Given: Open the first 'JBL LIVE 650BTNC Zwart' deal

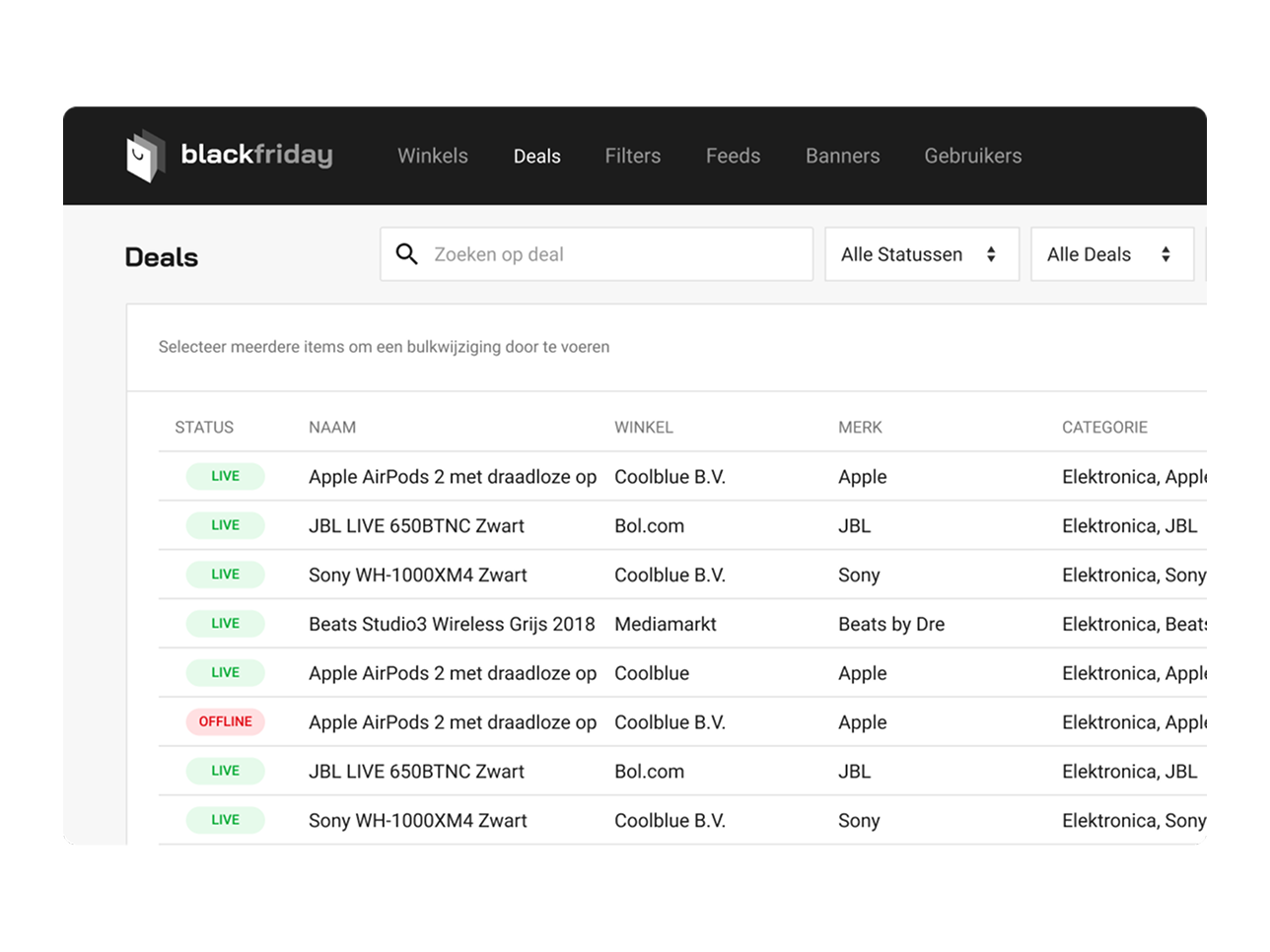Looking at the screenshot, I should coord(416,525).
